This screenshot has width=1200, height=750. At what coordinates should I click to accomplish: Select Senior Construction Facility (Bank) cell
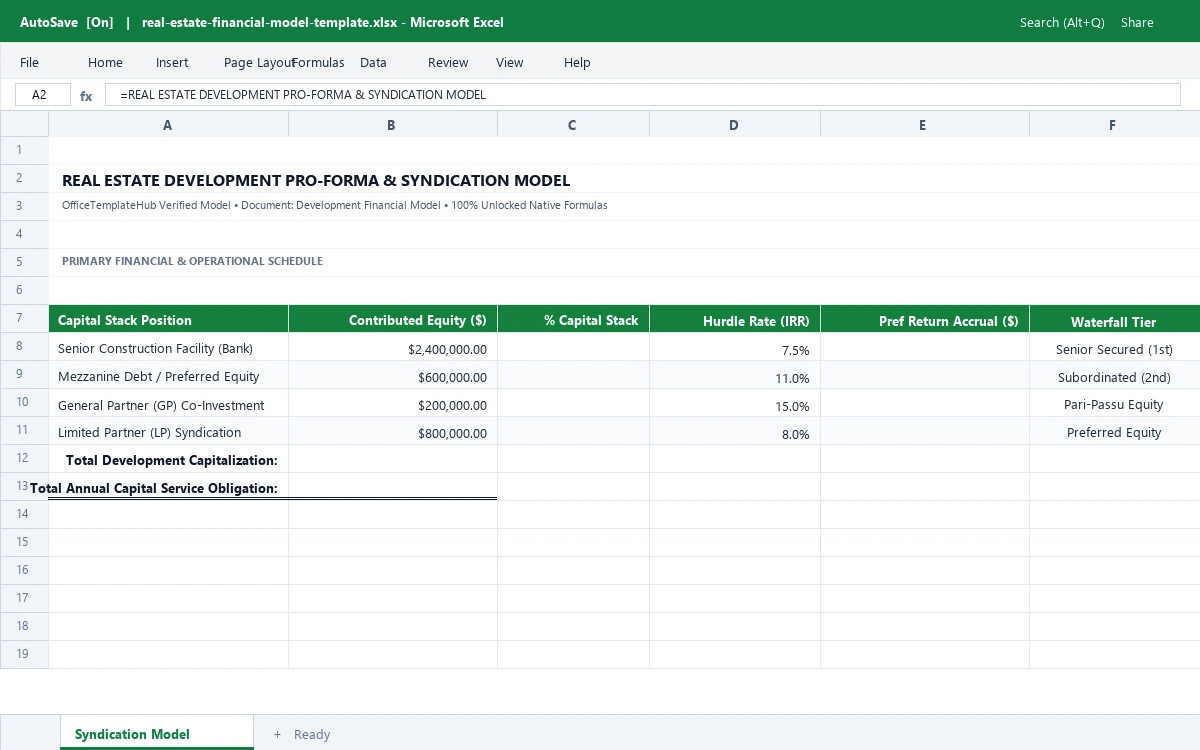pos(168,347)
